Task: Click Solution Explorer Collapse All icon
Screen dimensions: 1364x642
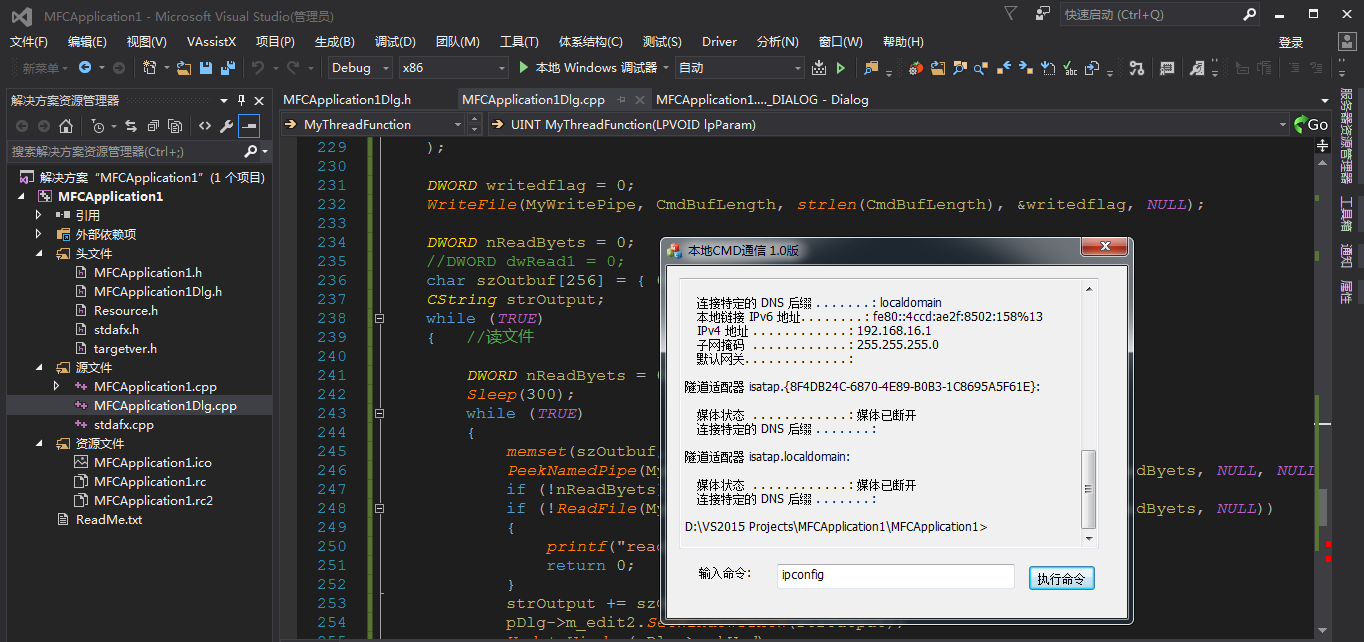Action: 153,125
